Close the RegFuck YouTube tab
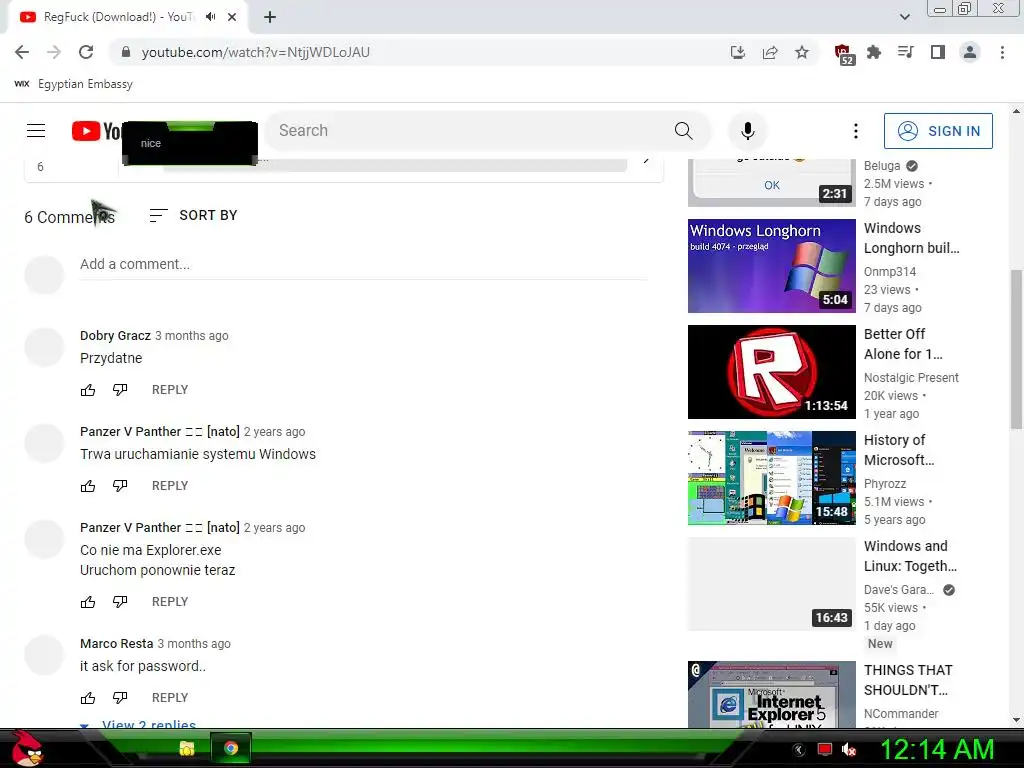Viewport: 1024px width, 768px height. [232, 17]
